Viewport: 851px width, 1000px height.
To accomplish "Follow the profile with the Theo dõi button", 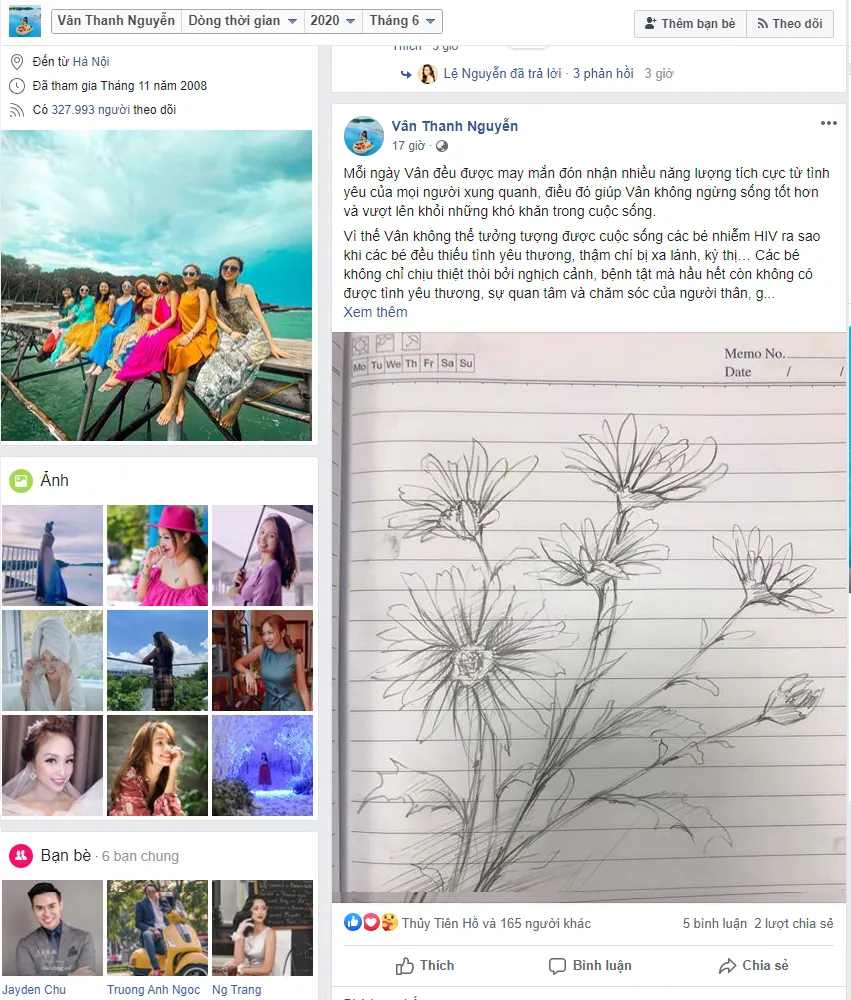I will [x=790, y=24].
